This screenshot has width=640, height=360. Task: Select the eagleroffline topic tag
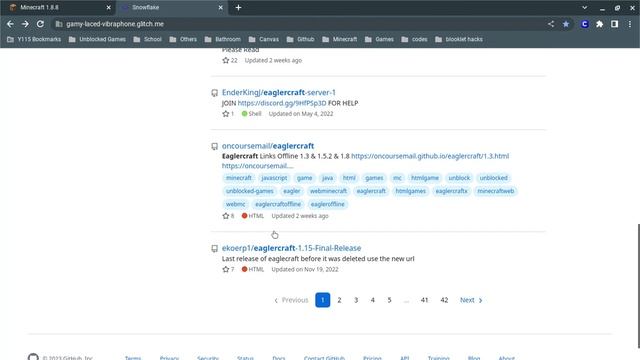328,204
